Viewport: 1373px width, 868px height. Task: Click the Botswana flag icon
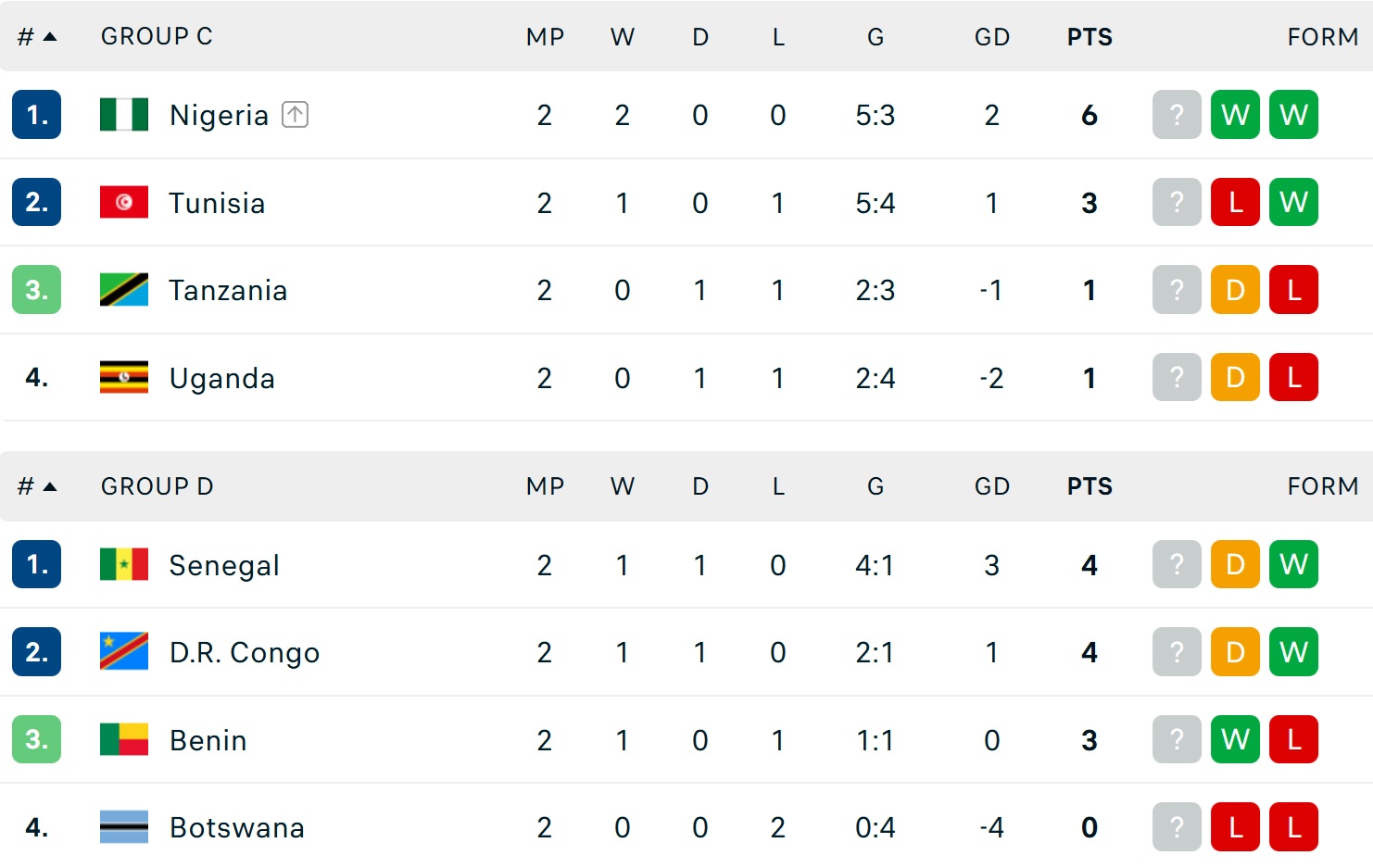pos(124,826)
